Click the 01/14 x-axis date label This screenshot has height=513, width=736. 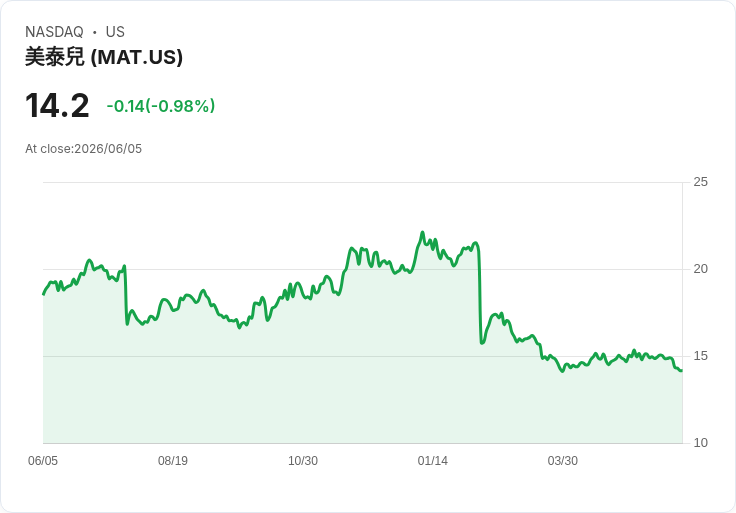tap(432, 460)
